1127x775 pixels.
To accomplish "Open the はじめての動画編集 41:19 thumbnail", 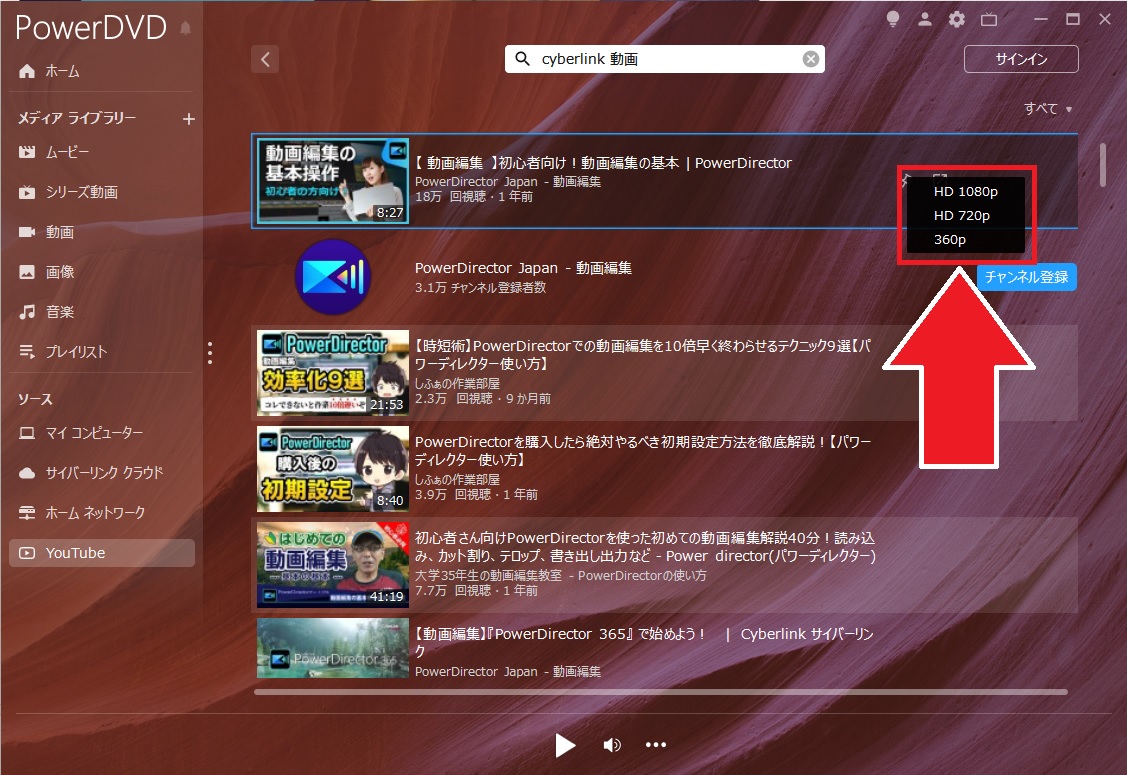I will [333, 565].
